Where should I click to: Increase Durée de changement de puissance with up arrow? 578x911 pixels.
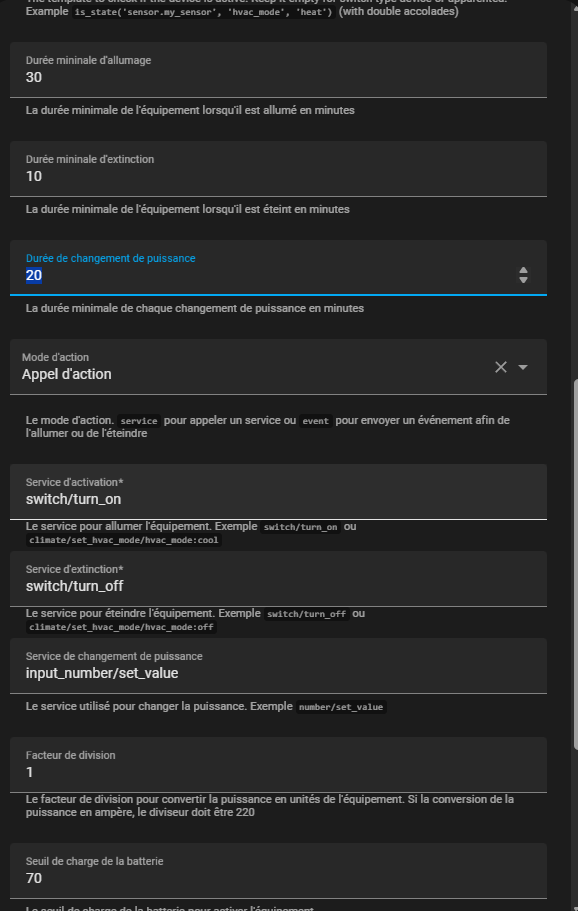coord(523,270)
